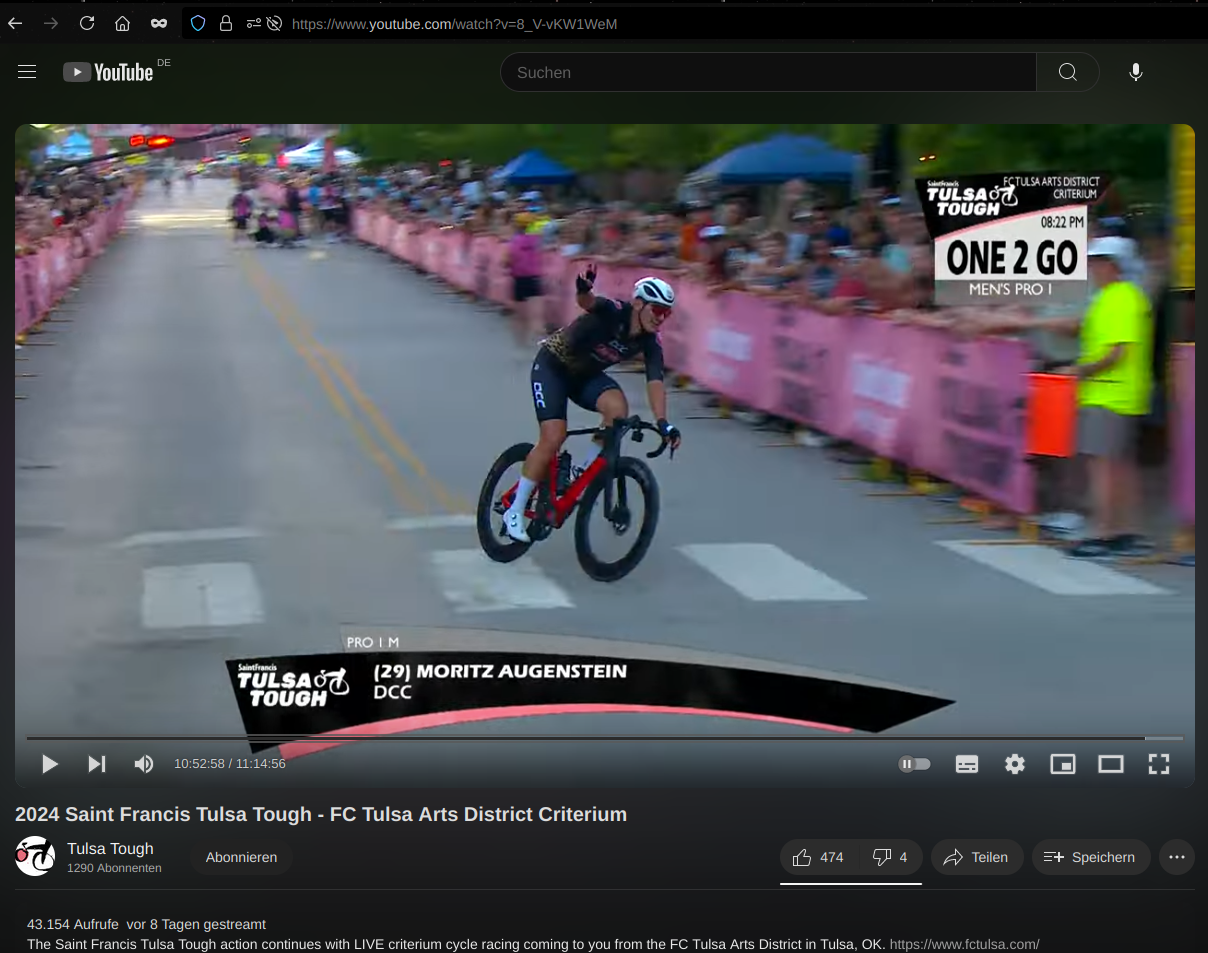
Task: Click the Suchen search input field
Action: tap(768, 72)
